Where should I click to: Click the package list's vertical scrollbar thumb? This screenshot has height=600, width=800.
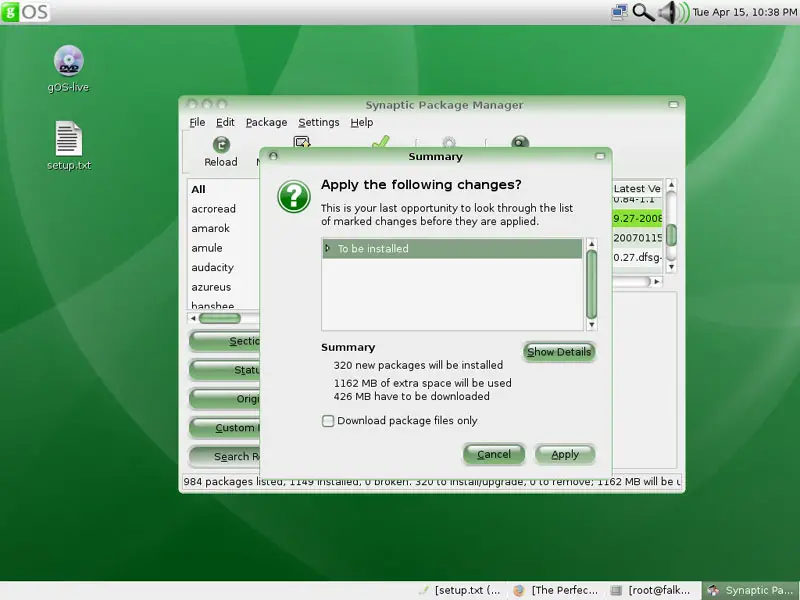pos(671,235)
